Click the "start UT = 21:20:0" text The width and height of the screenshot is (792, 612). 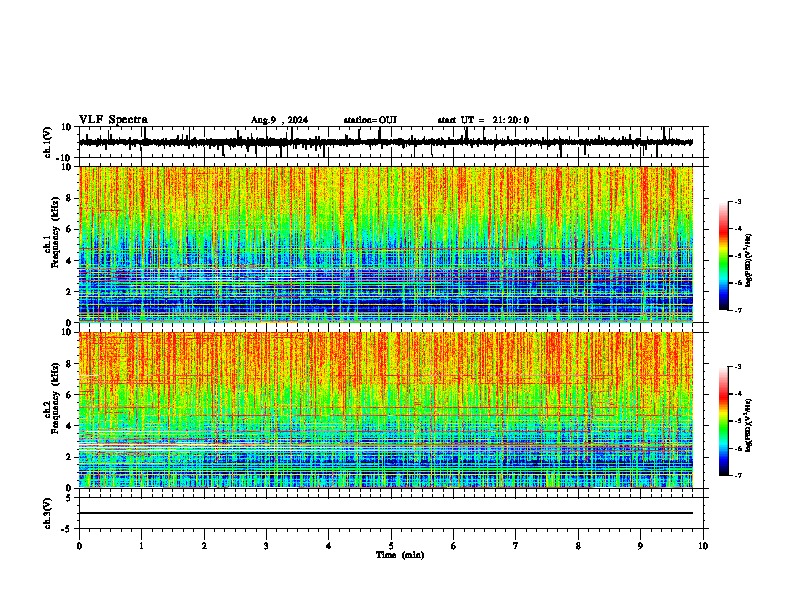point(483,120)
